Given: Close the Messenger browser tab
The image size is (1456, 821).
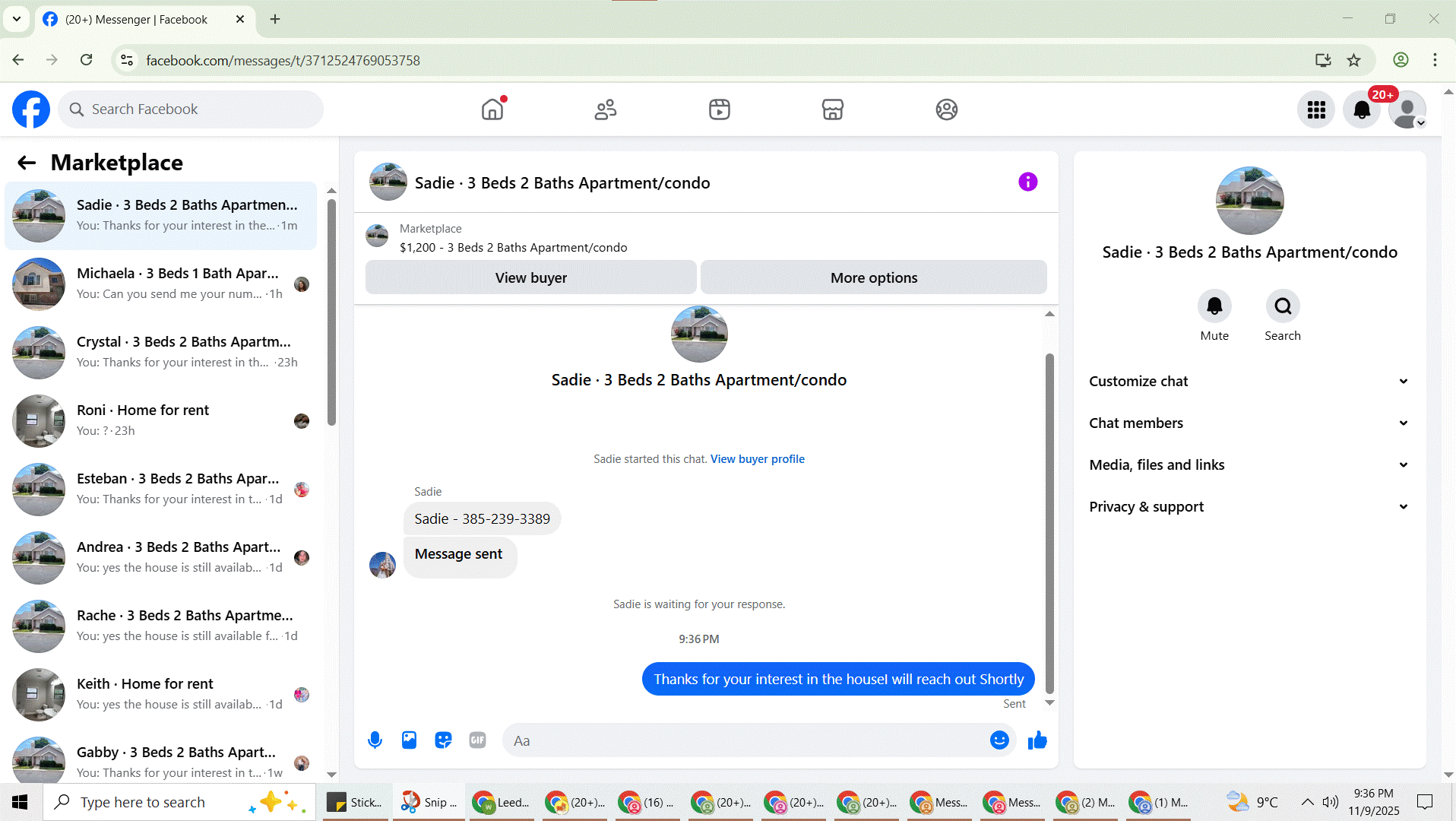Looking at the screenshot, I should (x=240, y=19).
